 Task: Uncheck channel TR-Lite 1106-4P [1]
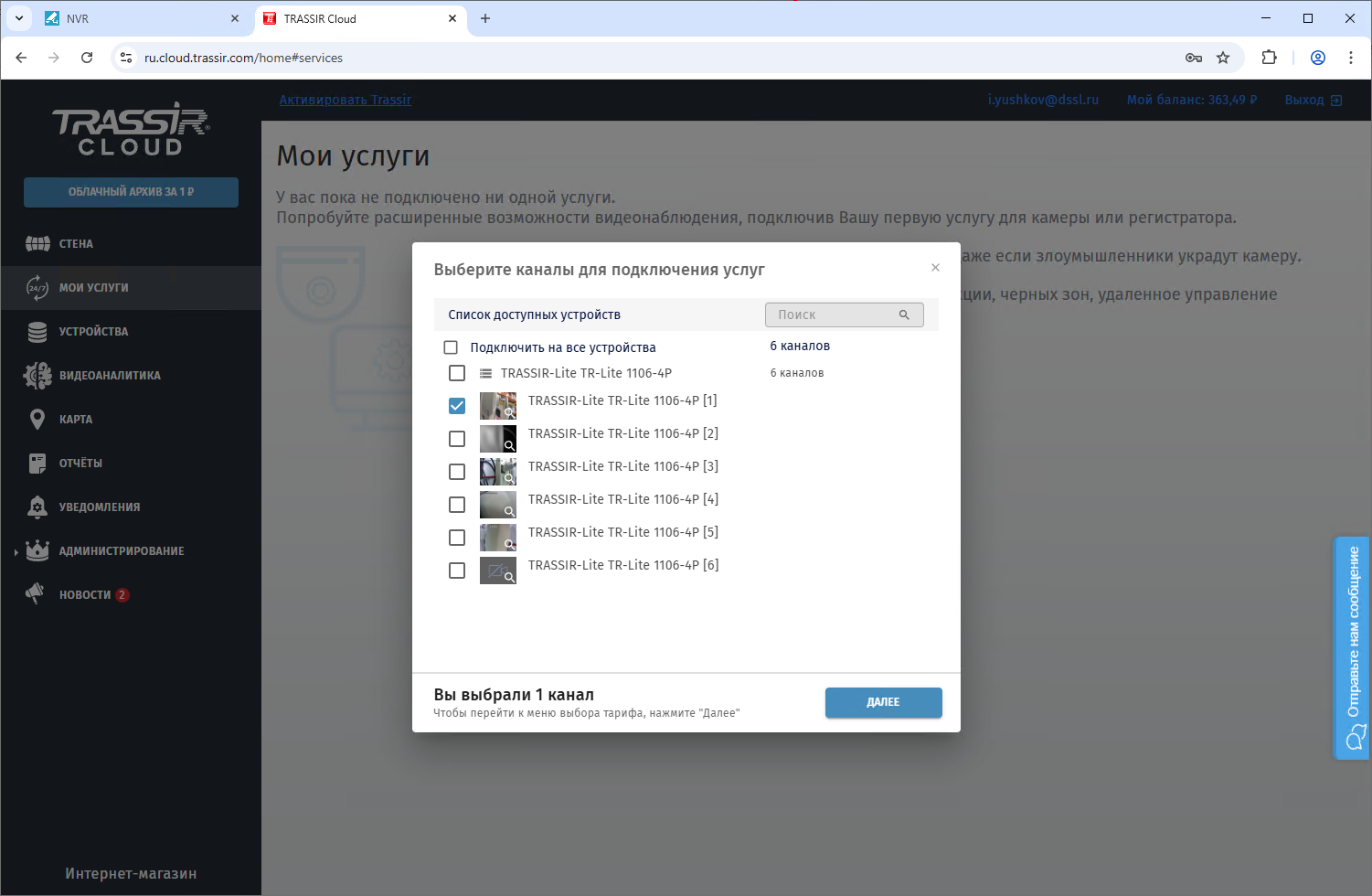(457, 406)
